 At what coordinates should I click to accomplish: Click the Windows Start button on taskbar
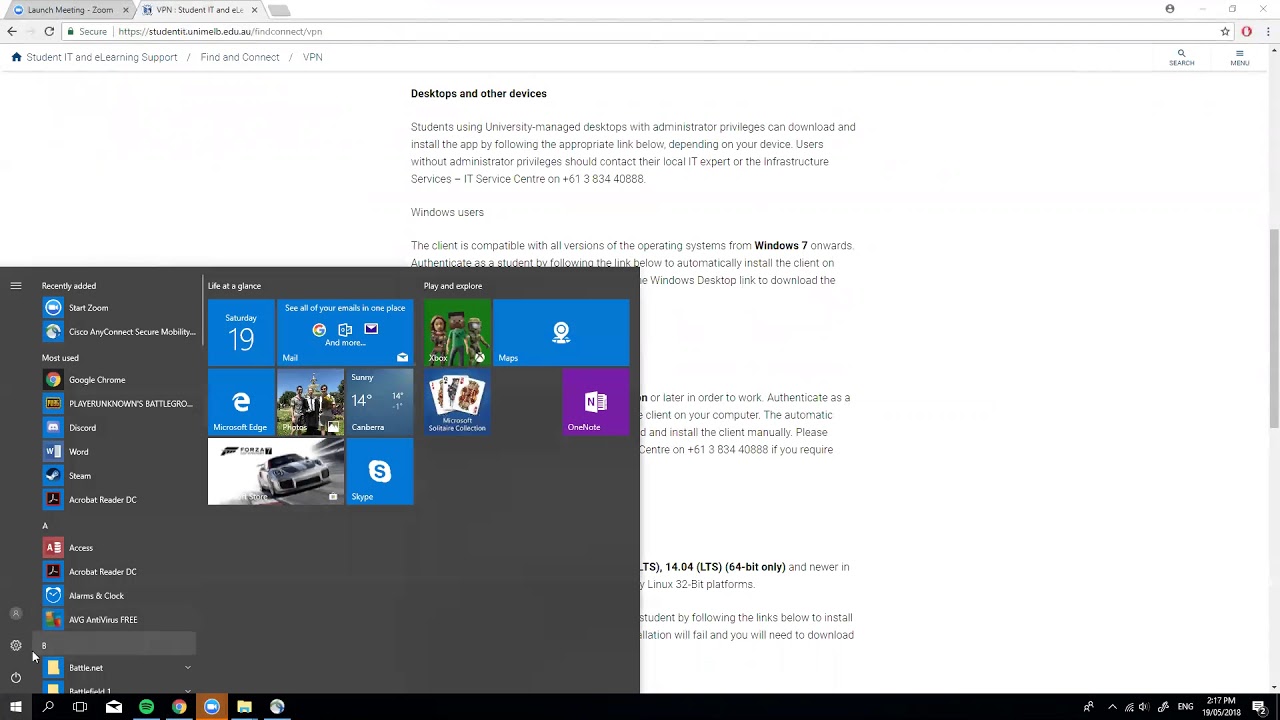coord(16,707)
